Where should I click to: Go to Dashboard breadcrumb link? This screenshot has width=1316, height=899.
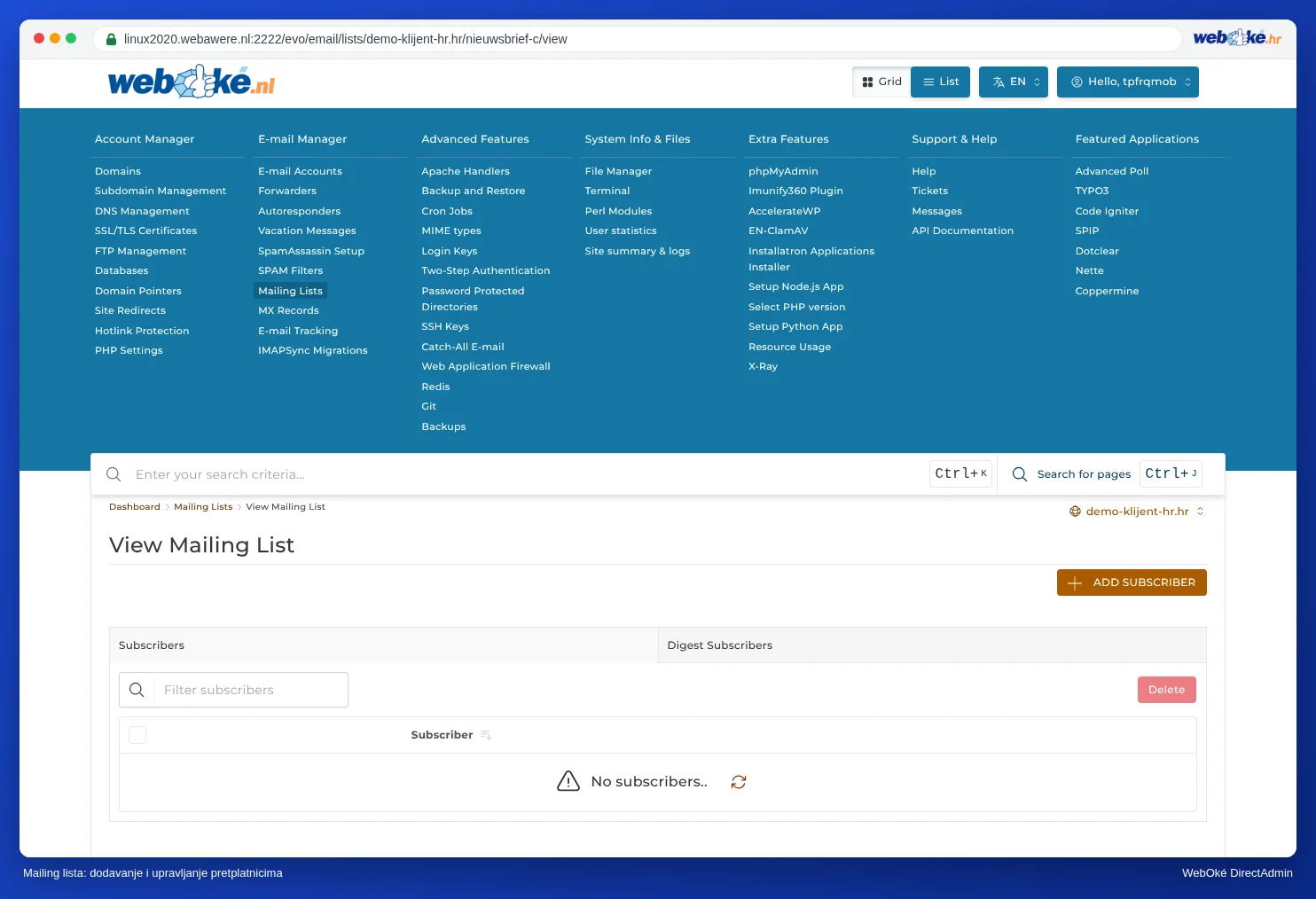click(x=135, y=507)
